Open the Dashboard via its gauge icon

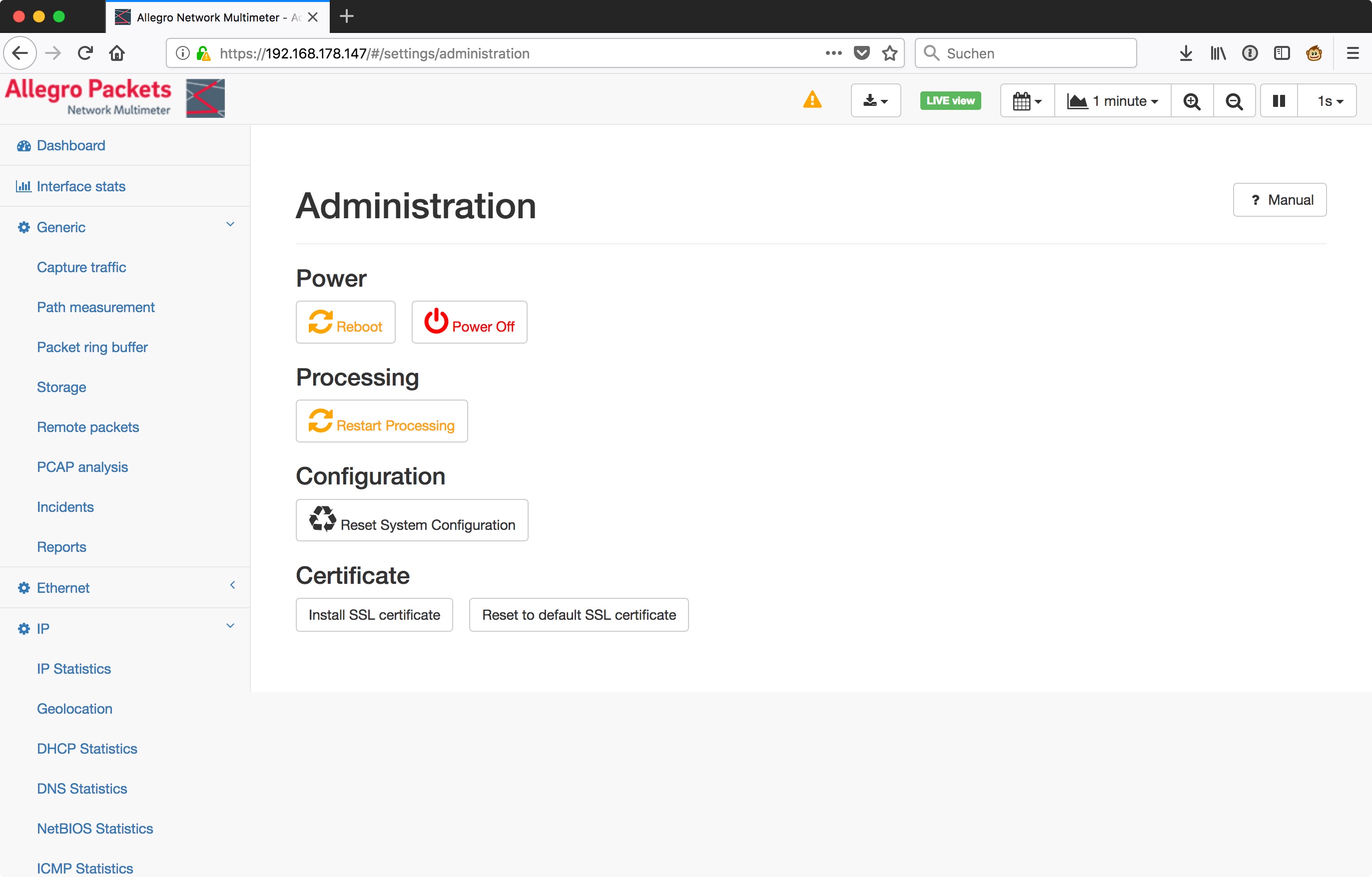click(23, 145)
